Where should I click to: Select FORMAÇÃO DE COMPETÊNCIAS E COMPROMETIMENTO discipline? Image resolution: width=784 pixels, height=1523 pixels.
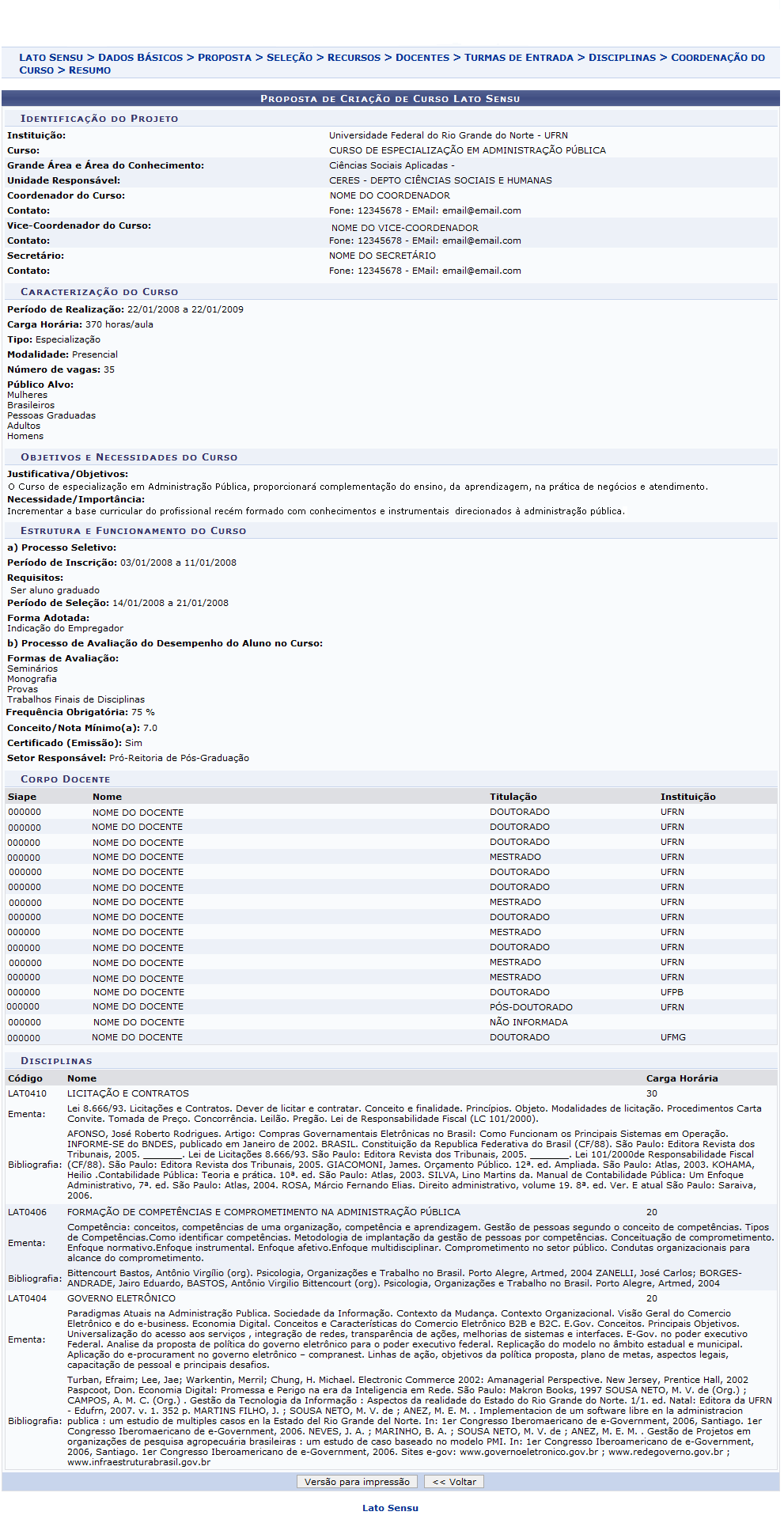263,1212
